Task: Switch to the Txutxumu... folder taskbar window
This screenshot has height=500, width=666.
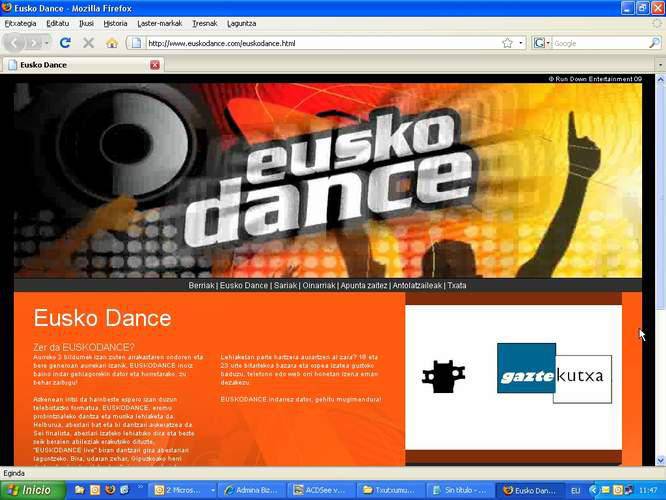Action: [392, 491]
